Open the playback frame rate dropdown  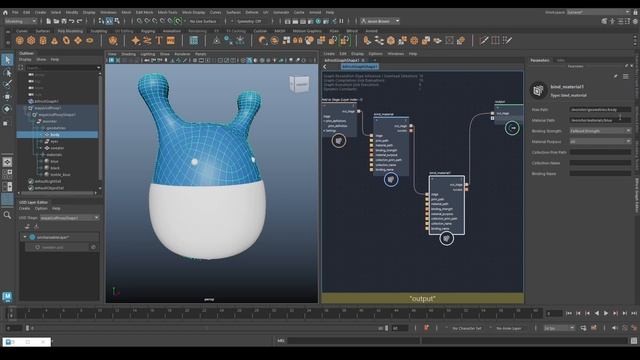click(x=558, y=328)
